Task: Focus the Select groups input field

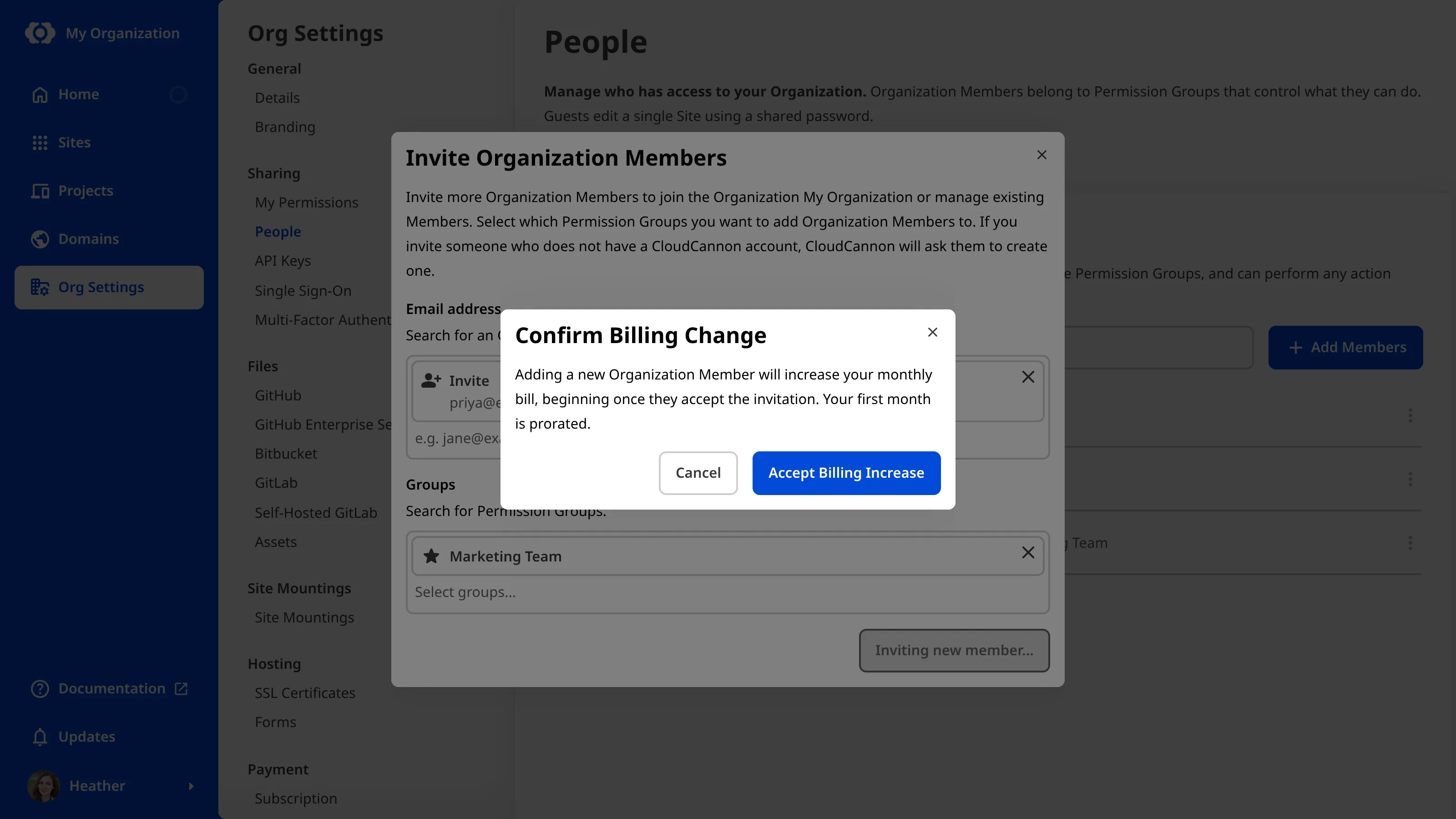Action: [728, 592]
